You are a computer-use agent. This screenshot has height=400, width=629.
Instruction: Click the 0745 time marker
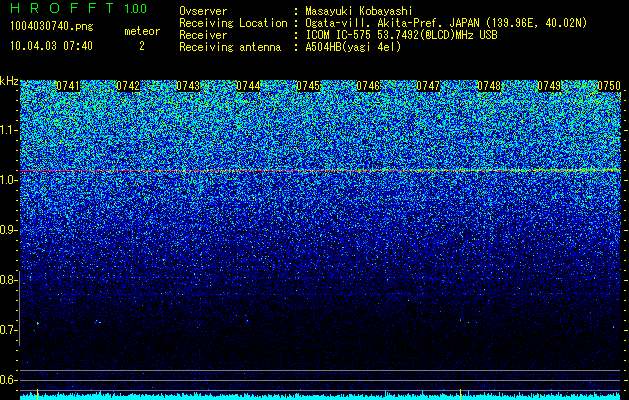[308, 86]
